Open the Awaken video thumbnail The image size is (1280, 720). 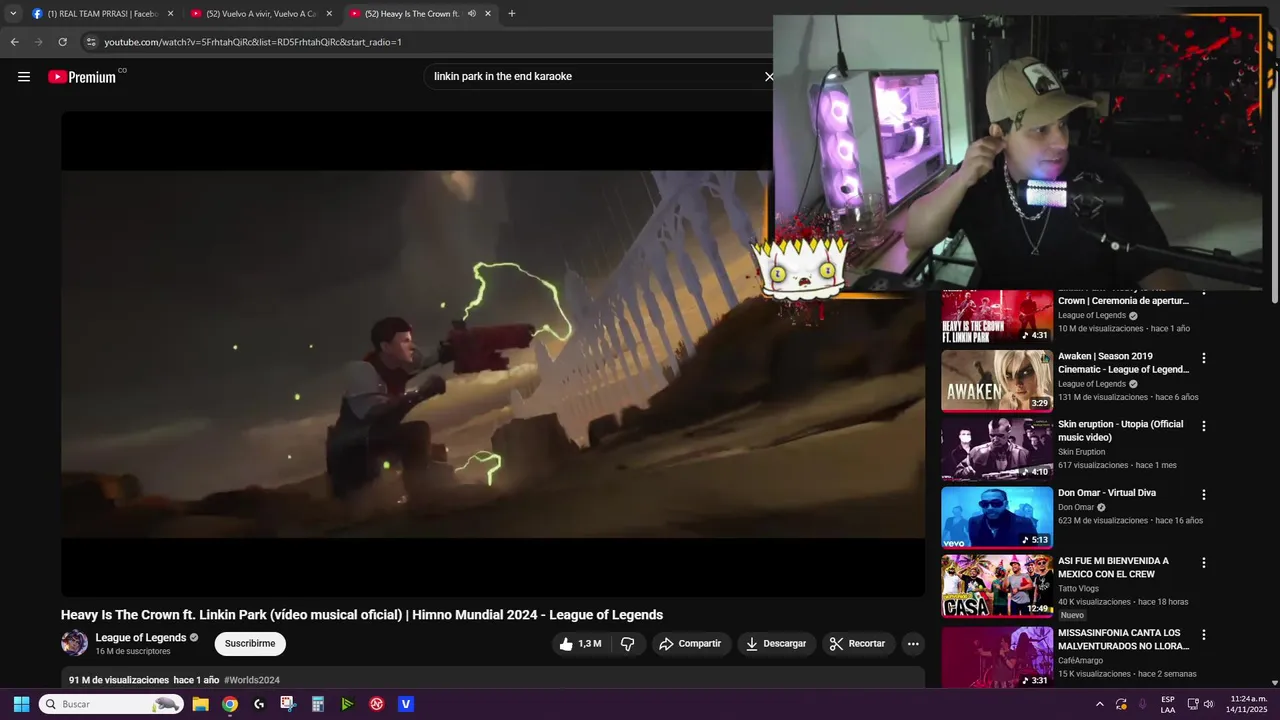pos(997,381)
